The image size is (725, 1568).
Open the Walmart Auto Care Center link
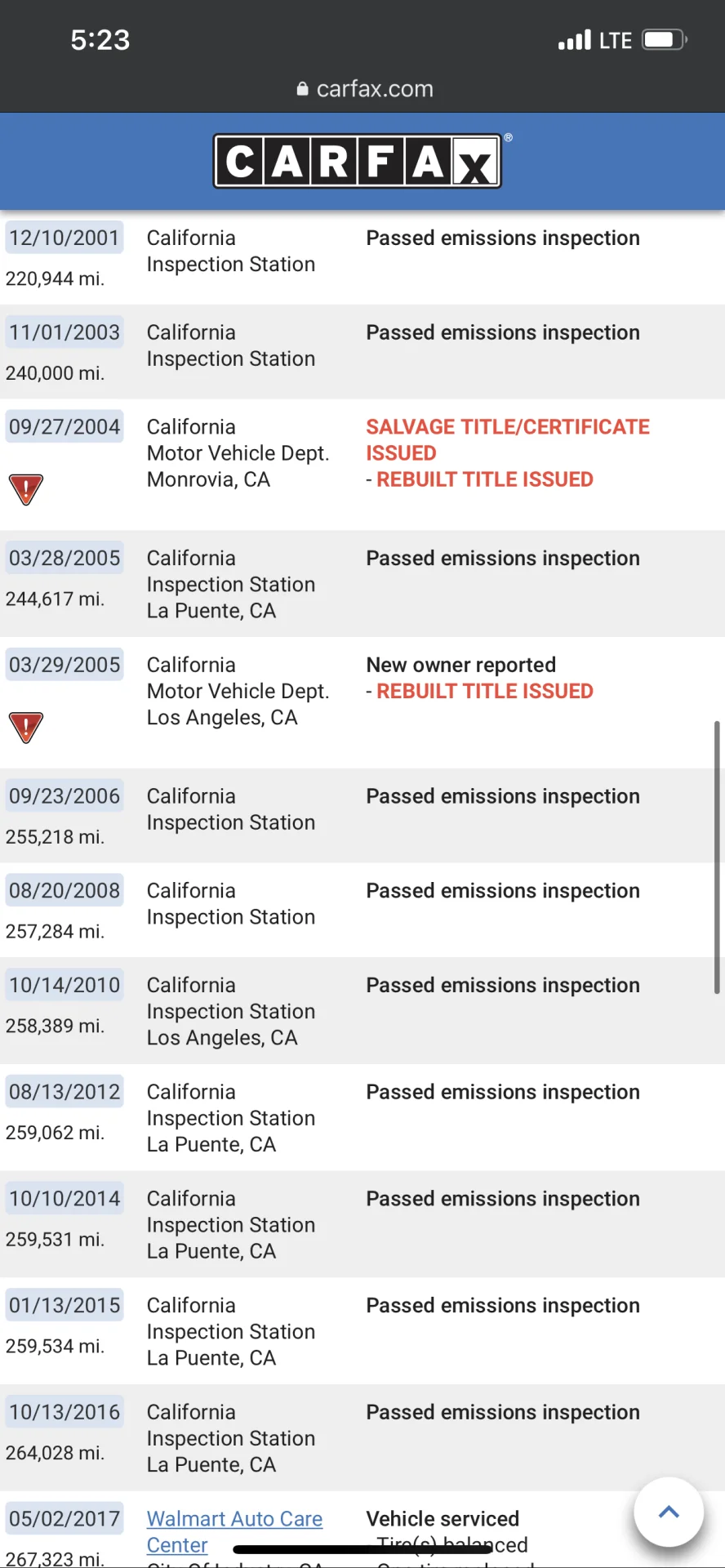tap(234, 1531)
